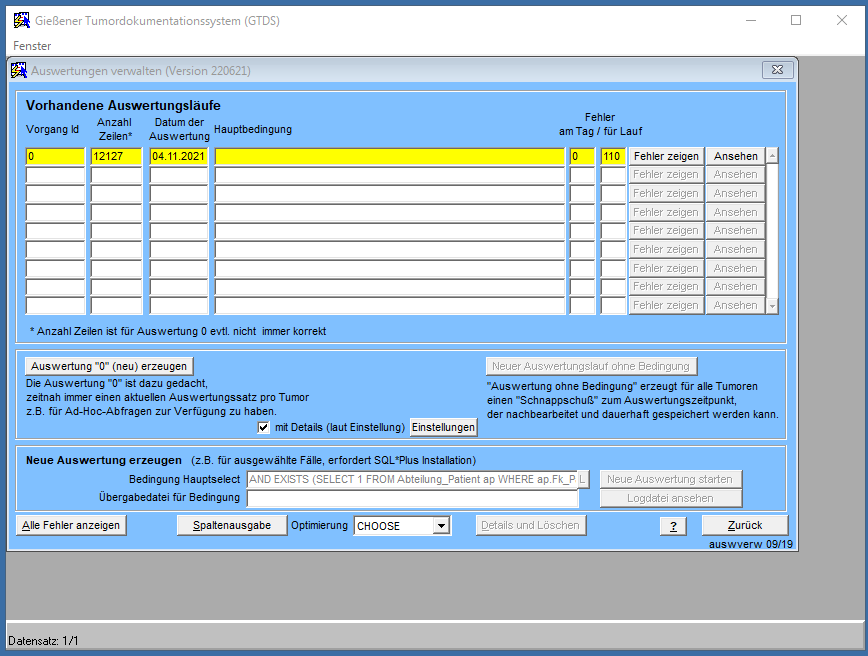The image size is (868, 656).
Task: Click the Übergabedatei für Bedingung field
Action: 412,498
